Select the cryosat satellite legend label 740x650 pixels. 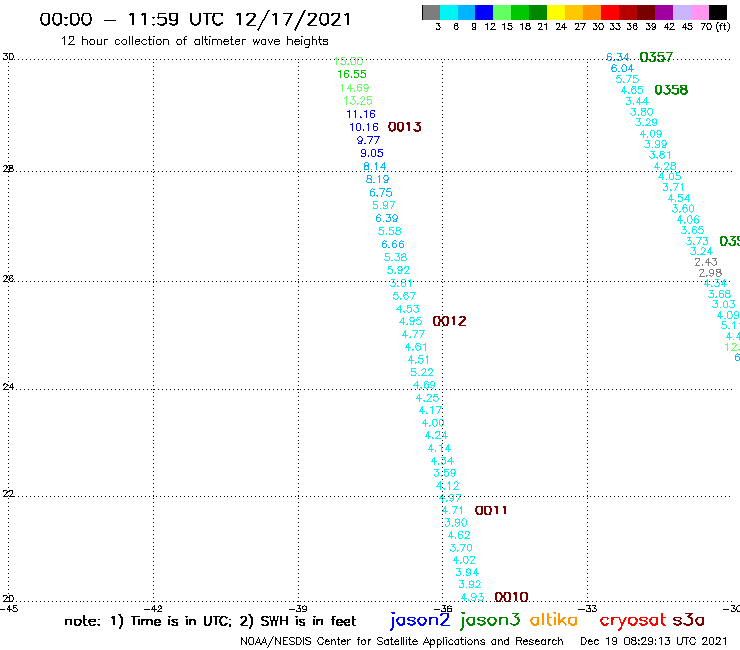(x=633, y=620)
